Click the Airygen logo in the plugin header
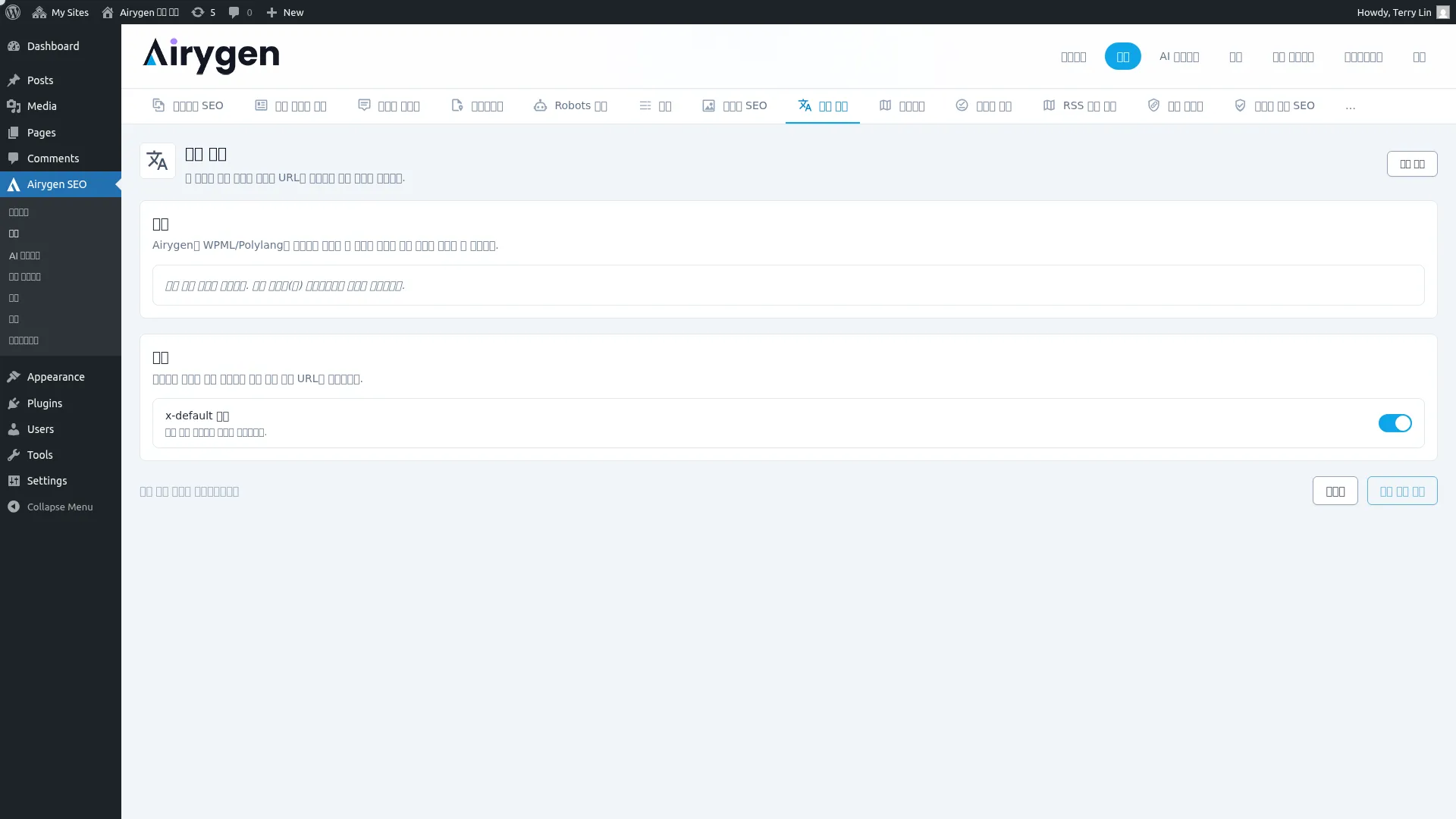This screenshot has height=819, width=1456. click(211, 56)
